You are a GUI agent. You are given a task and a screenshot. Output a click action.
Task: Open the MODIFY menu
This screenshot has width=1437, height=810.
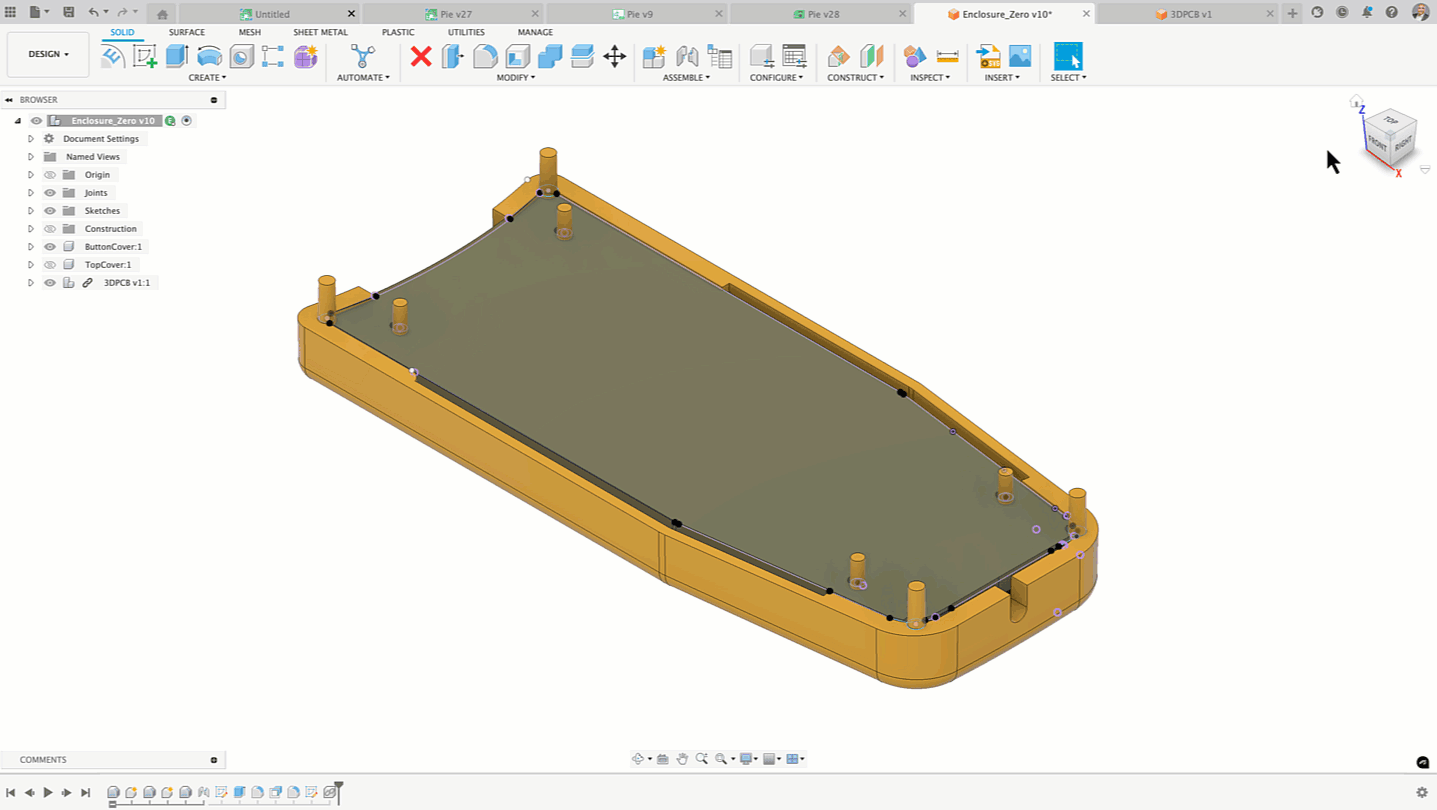pyautogui.click(x=515, y=77)
